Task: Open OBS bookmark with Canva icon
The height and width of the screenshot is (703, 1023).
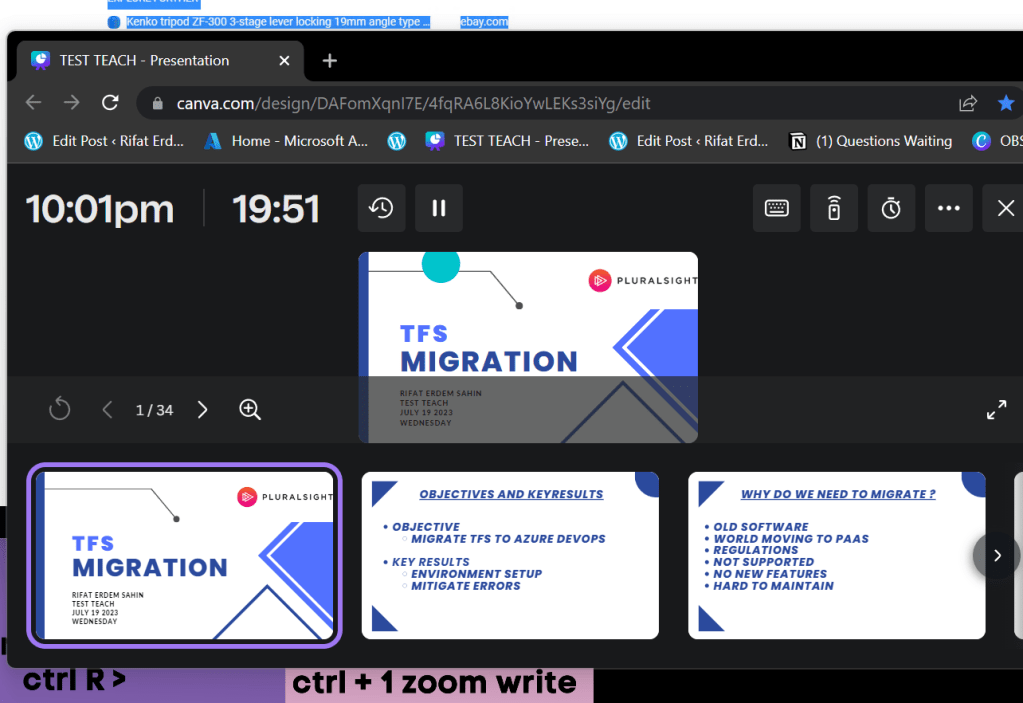Action: [997, 141]
